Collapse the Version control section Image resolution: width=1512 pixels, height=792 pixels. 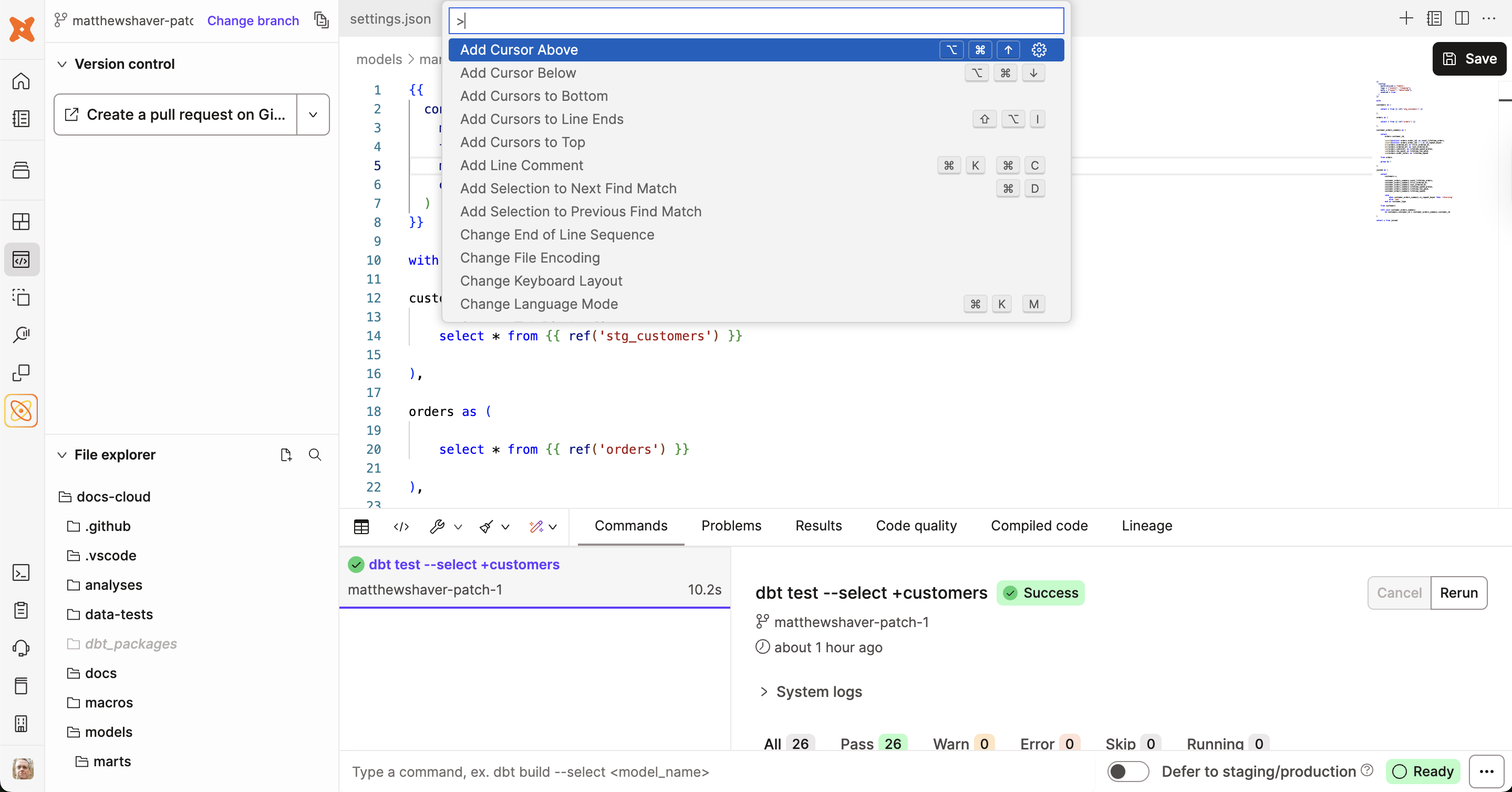(62, 64)
